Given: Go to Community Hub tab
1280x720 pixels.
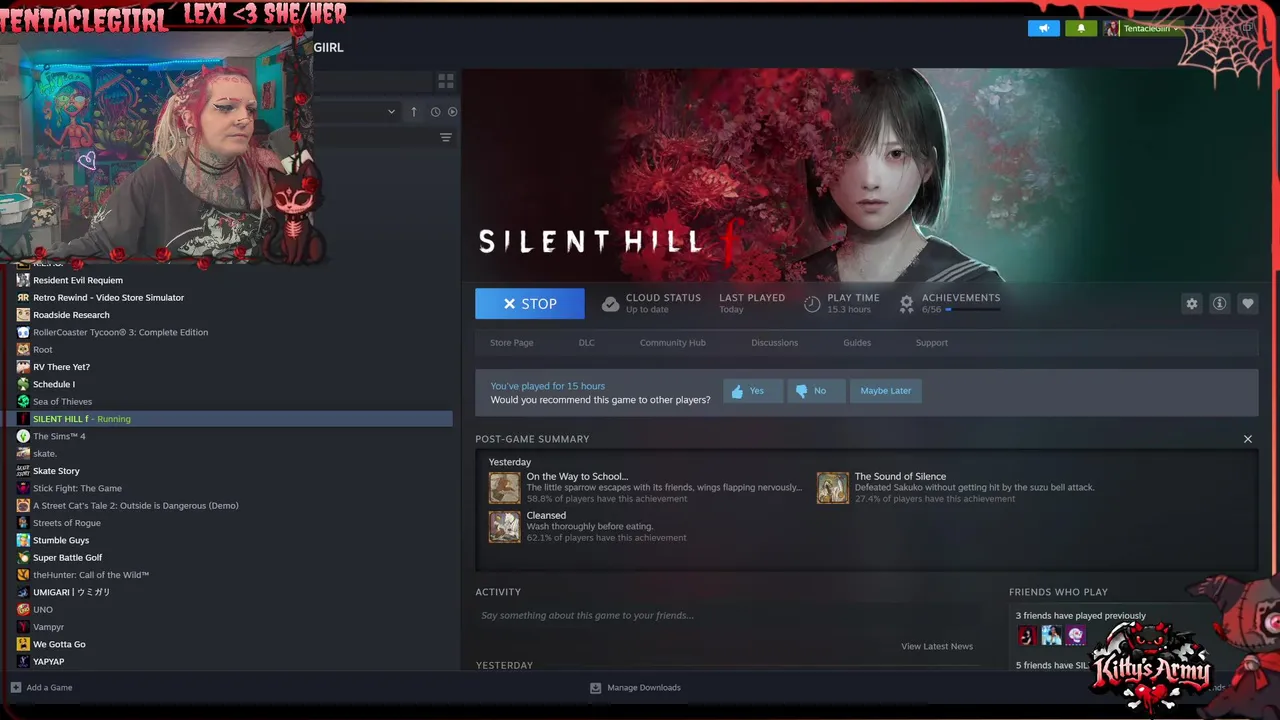Looking at the screenshot, I should point(672,343).
